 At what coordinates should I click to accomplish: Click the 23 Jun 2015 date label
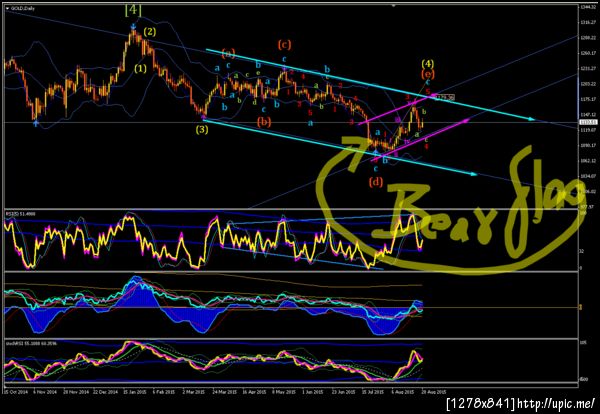click(343, 392)
